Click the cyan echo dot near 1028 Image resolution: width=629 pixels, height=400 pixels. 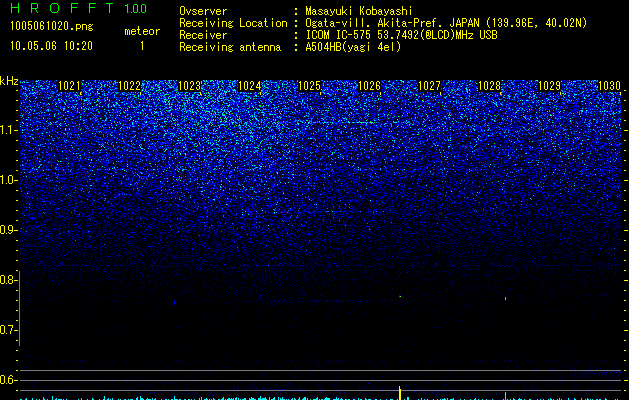(x=505, y=298)
